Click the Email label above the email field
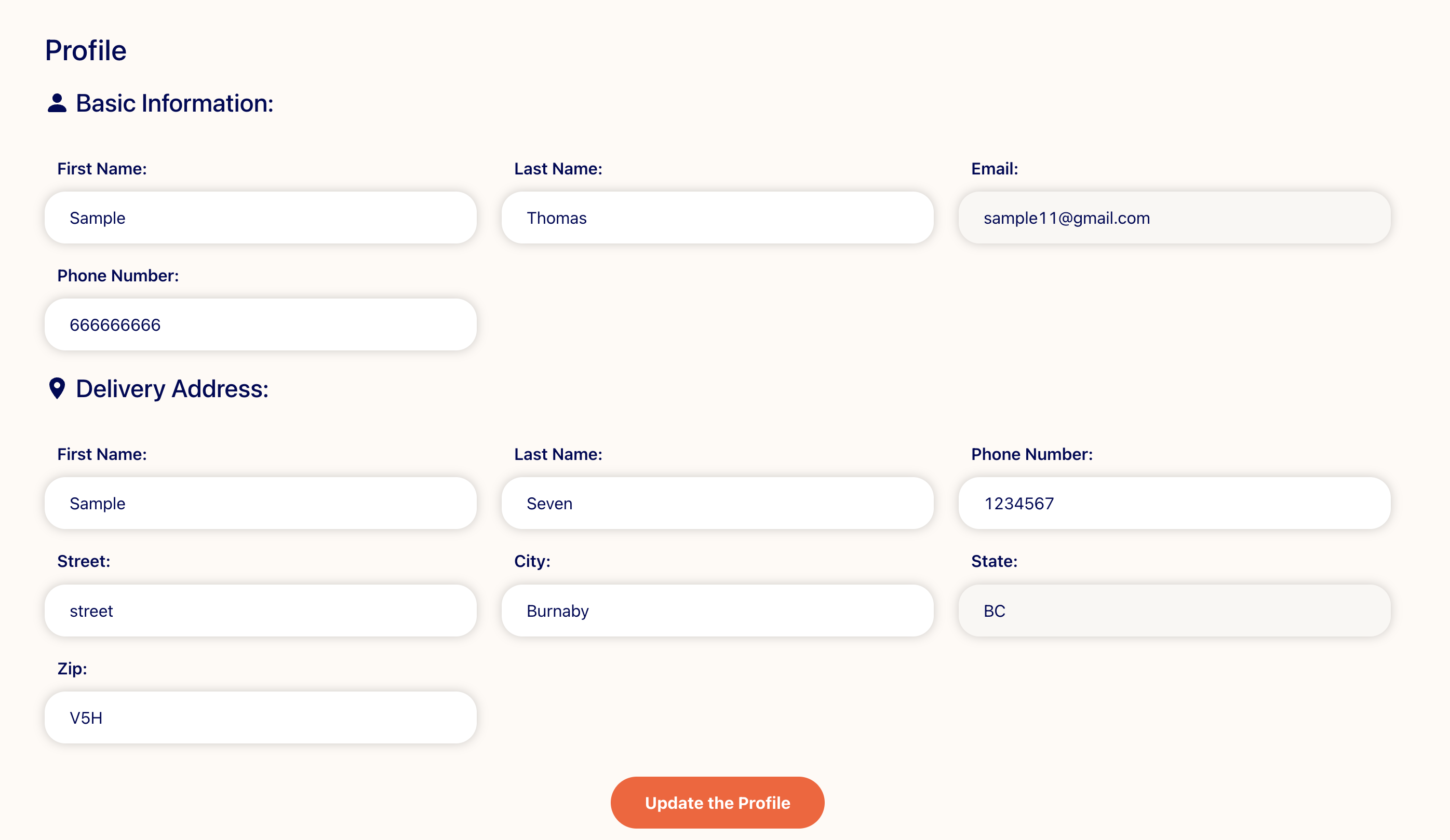The width and height of the screenshot is (1450, 840). [995, 169]
